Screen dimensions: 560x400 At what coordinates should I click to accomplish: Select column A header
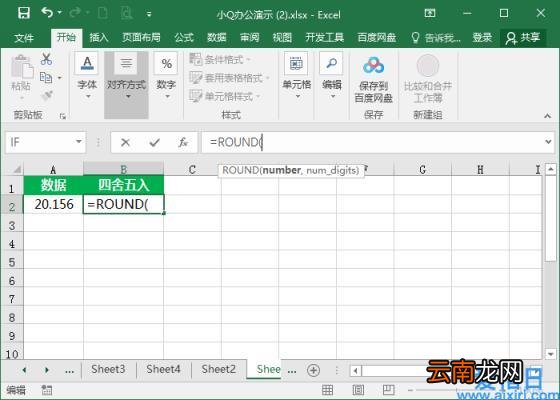pos(54,169)
